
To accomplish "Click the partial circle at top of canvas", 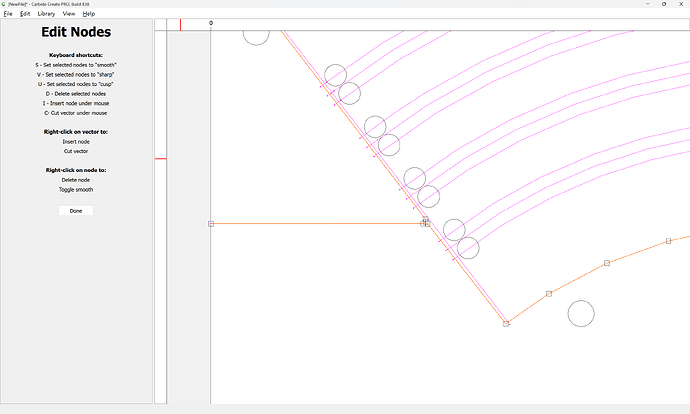I will [x=256, y=36].
